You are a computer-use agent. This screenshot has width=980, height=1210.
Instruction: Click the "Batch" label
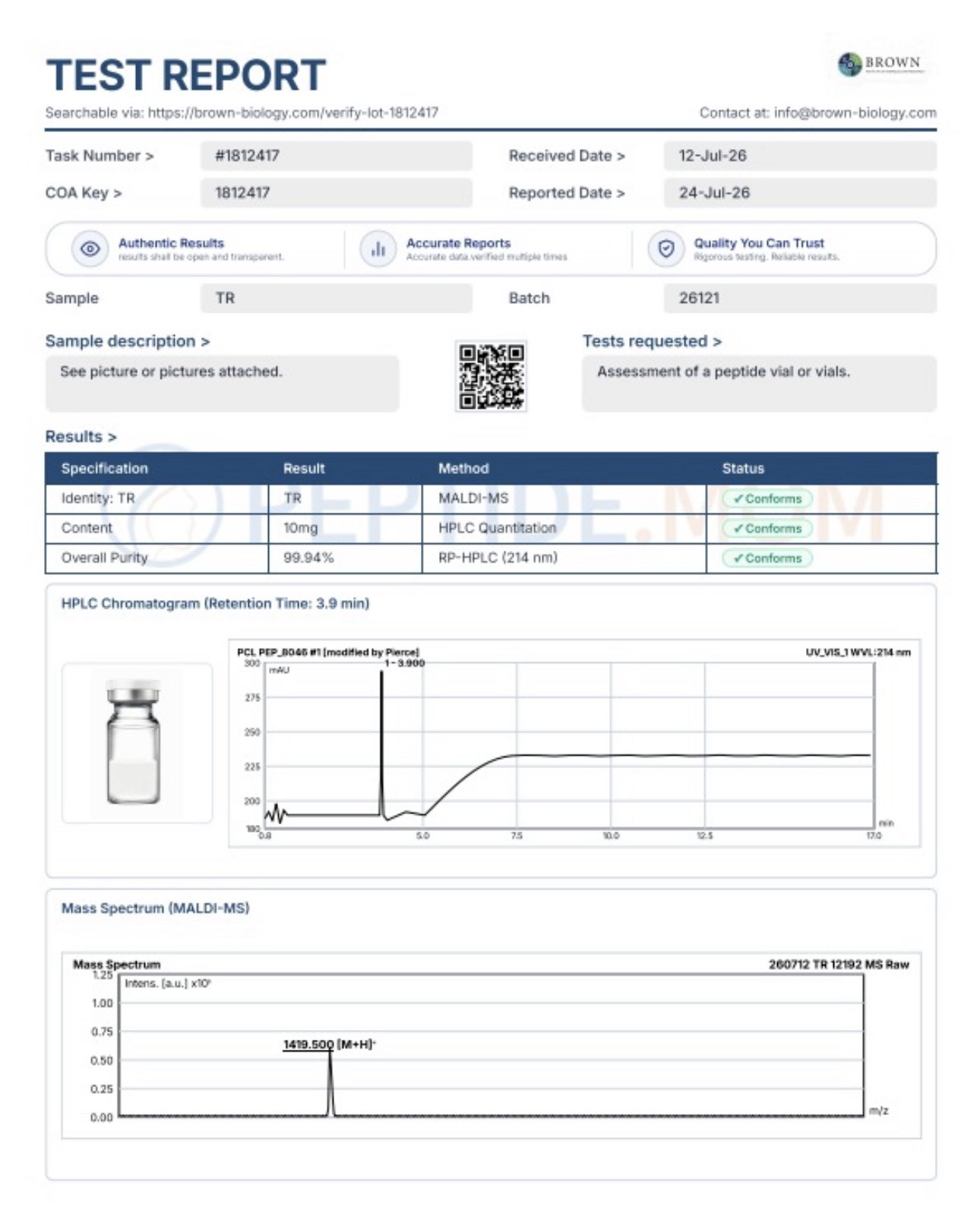[x=529, y=298]
